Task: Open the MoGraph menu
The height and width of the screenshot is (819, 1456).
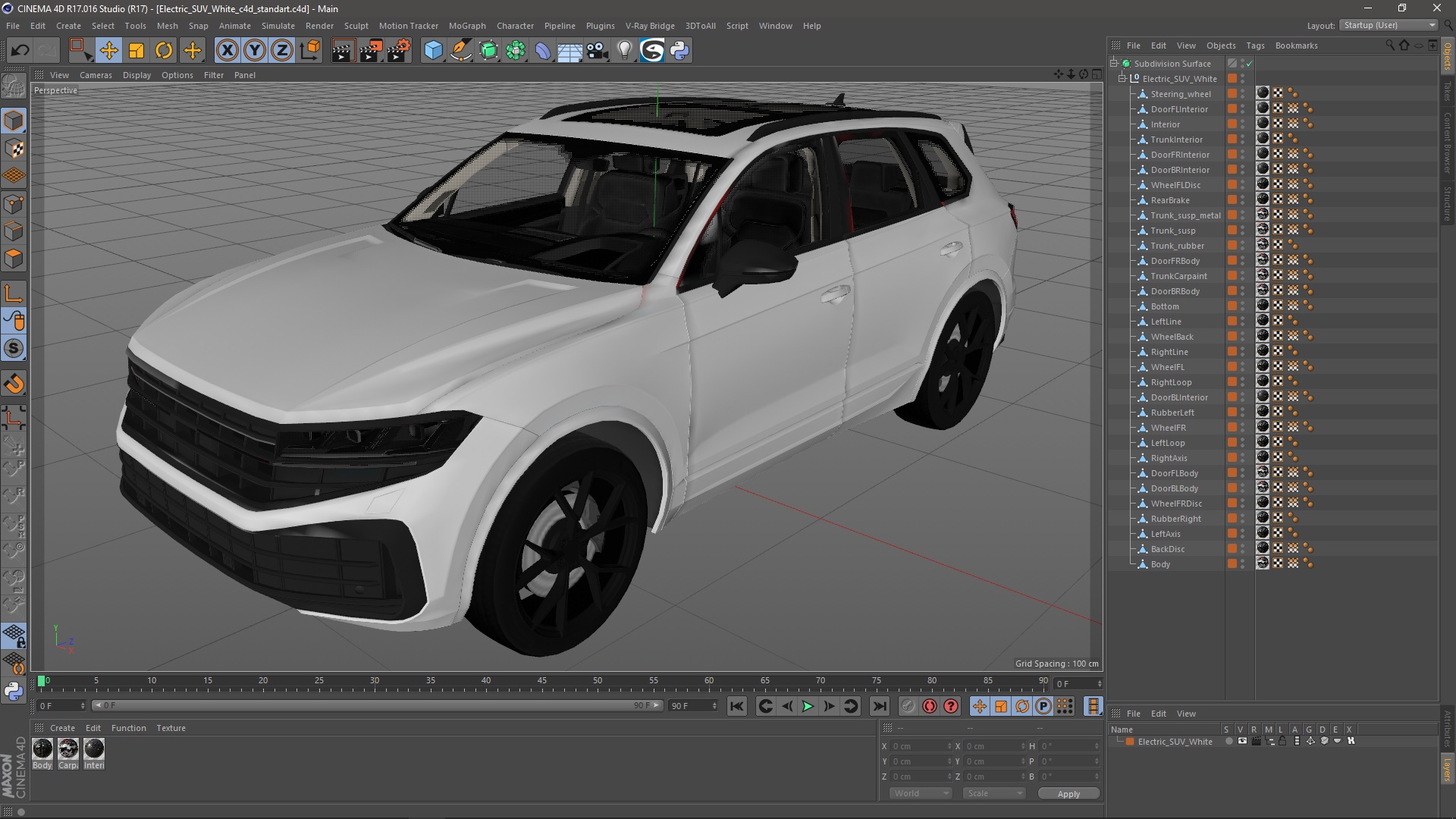Action: point(466,26)
